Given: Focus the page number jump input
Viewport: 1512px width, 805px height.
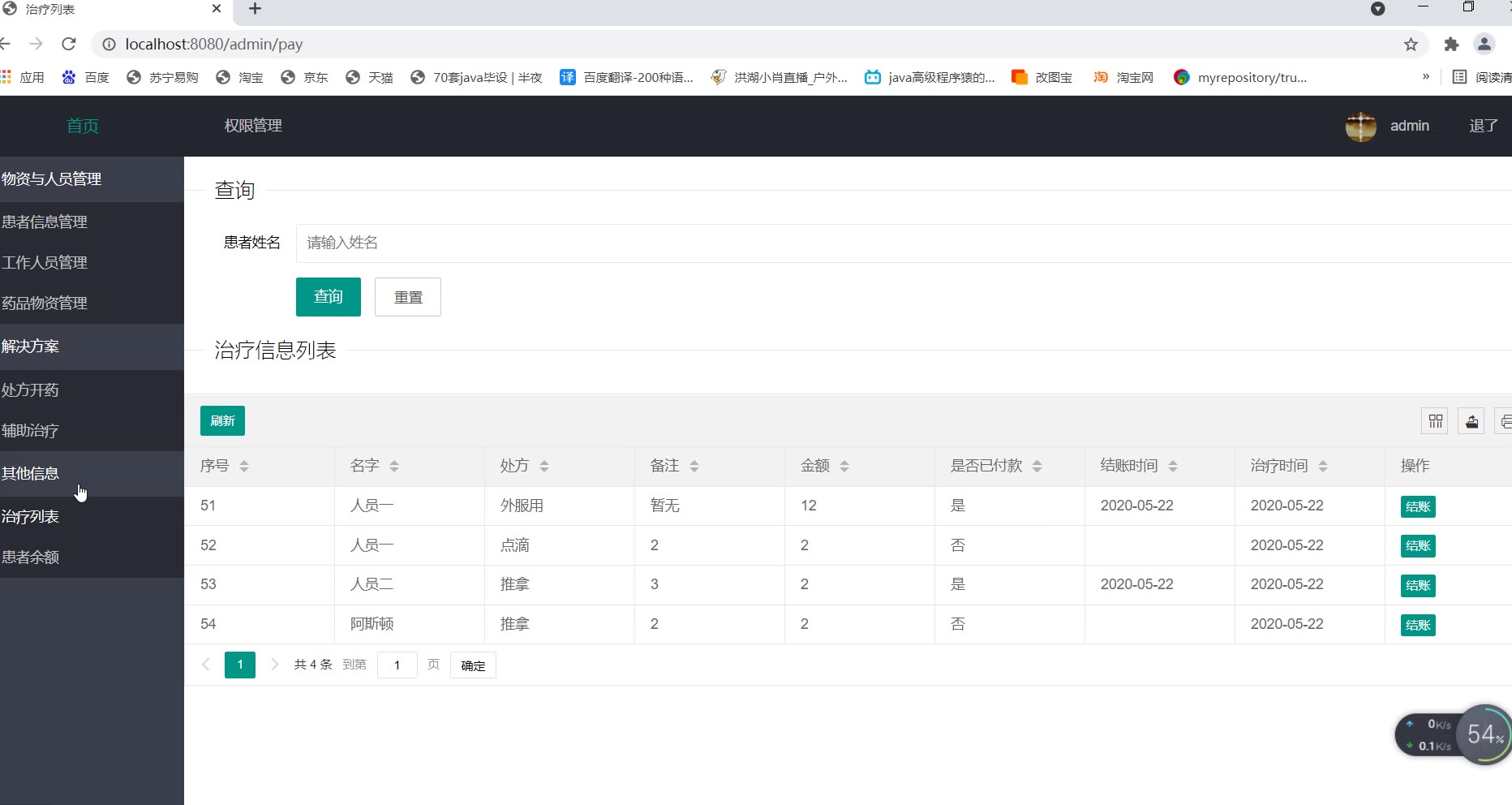Looking at the screenshot, I should (397, 665).
